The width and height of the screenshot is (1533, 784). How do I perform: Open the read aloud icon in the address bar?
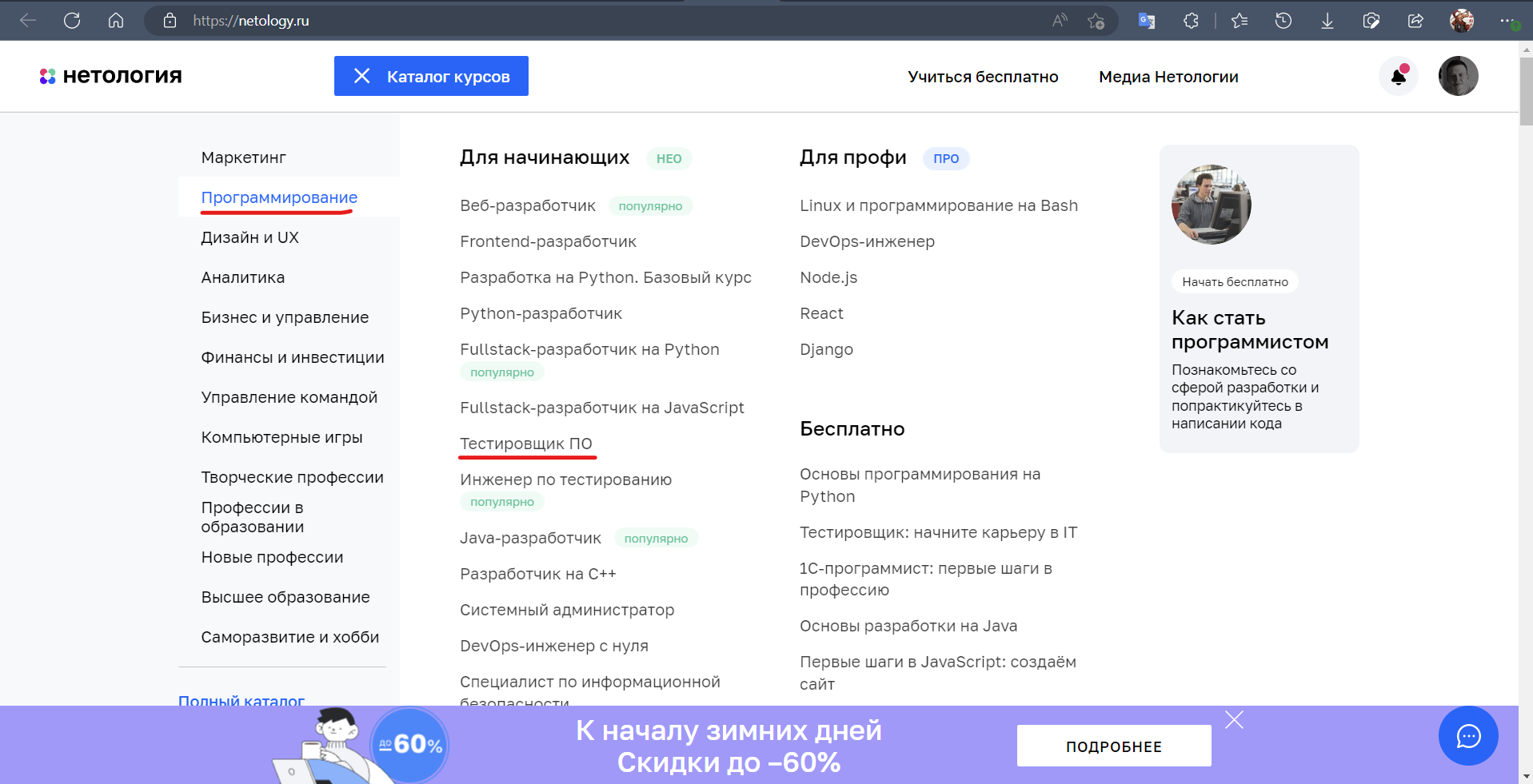1060,21
